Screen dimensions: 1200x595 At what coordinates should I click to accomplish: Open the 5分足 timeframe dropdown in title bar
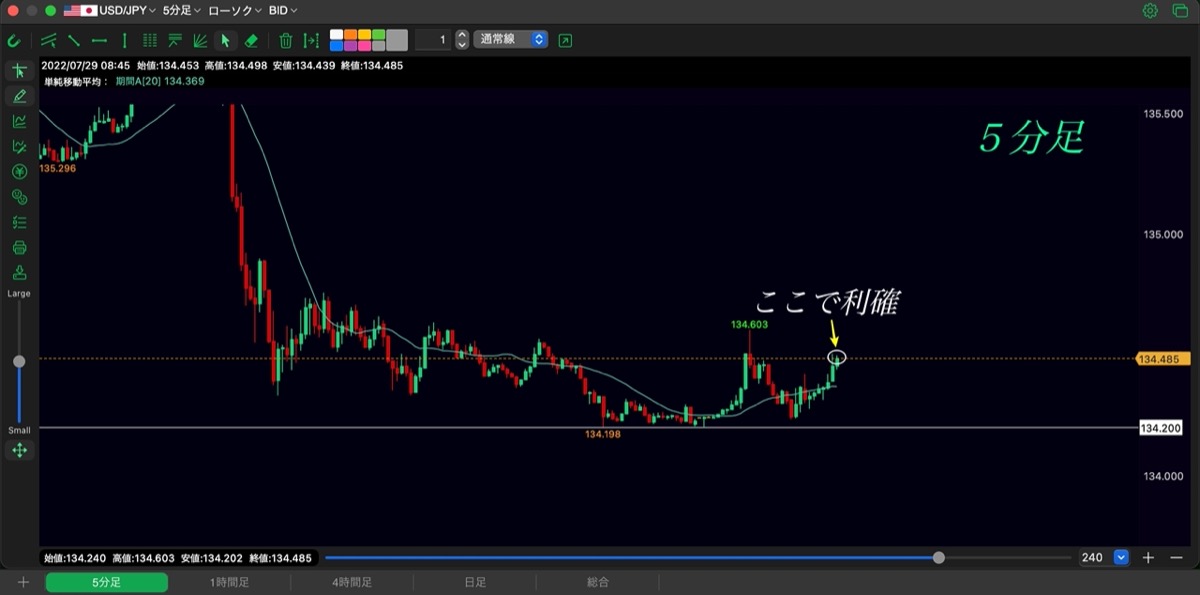click(x=182, y=10)
